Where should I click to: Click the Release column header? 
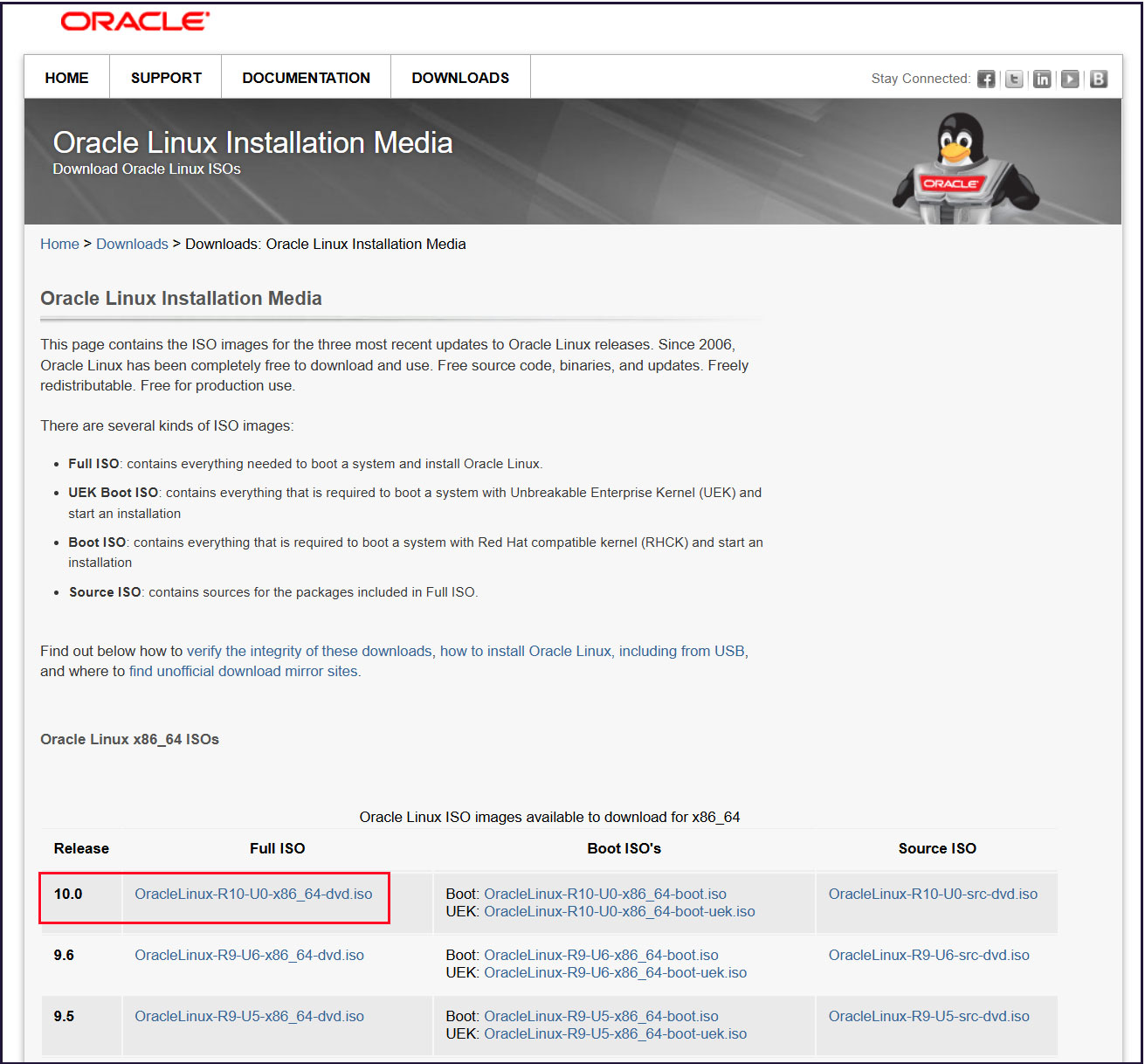(x=81, y=848)
